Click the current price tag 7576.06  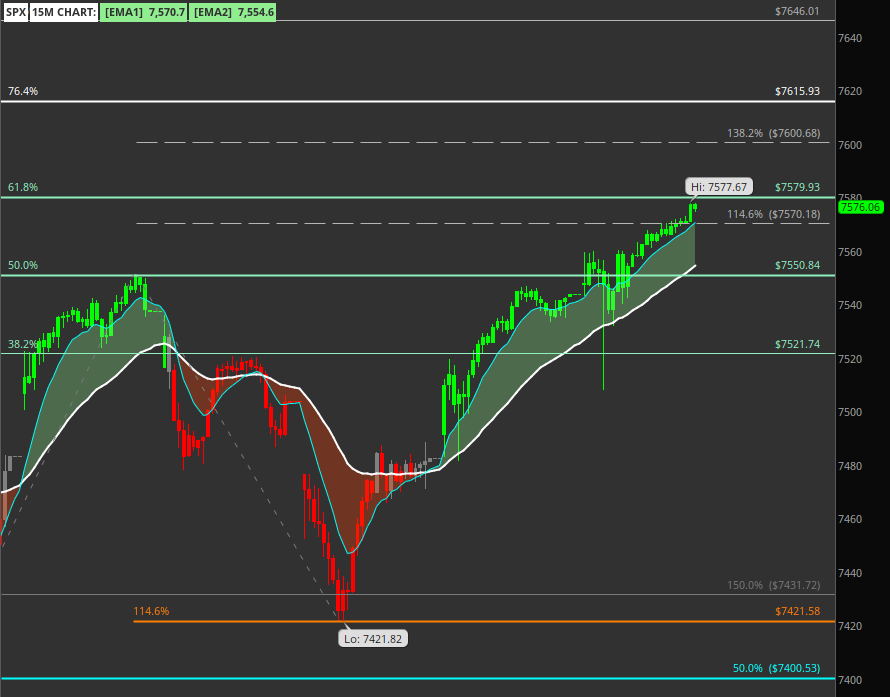pyautogui.click(x=861, y=207)
